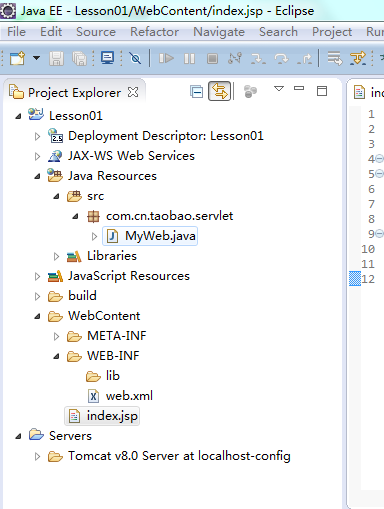Image resolution: width=384 pixels, height=509 pixels.
Task: Expand the MyWeb.java node
Action: coord(94,236)
